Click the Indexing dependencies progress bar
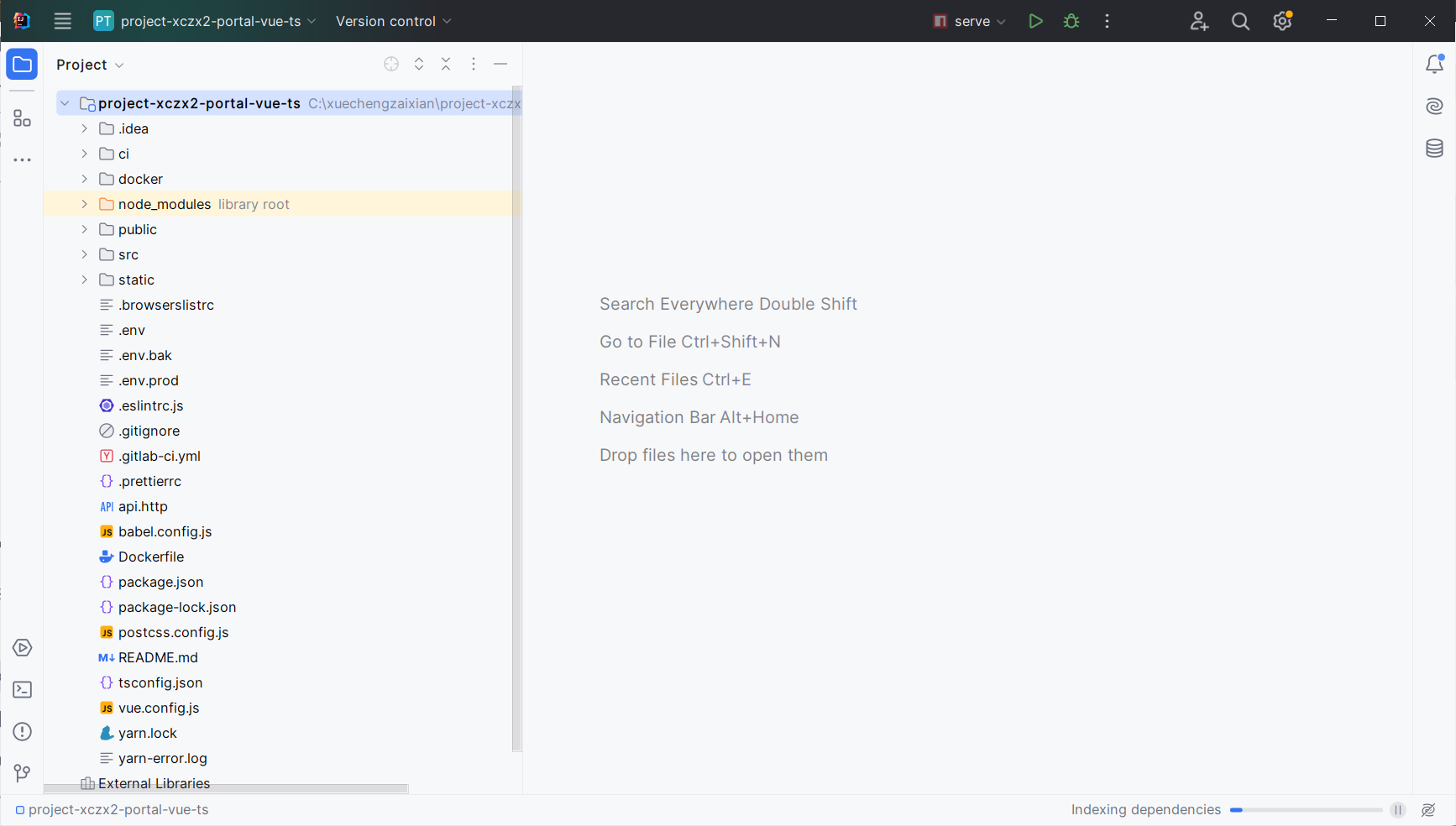 [x=1306, y=810]
